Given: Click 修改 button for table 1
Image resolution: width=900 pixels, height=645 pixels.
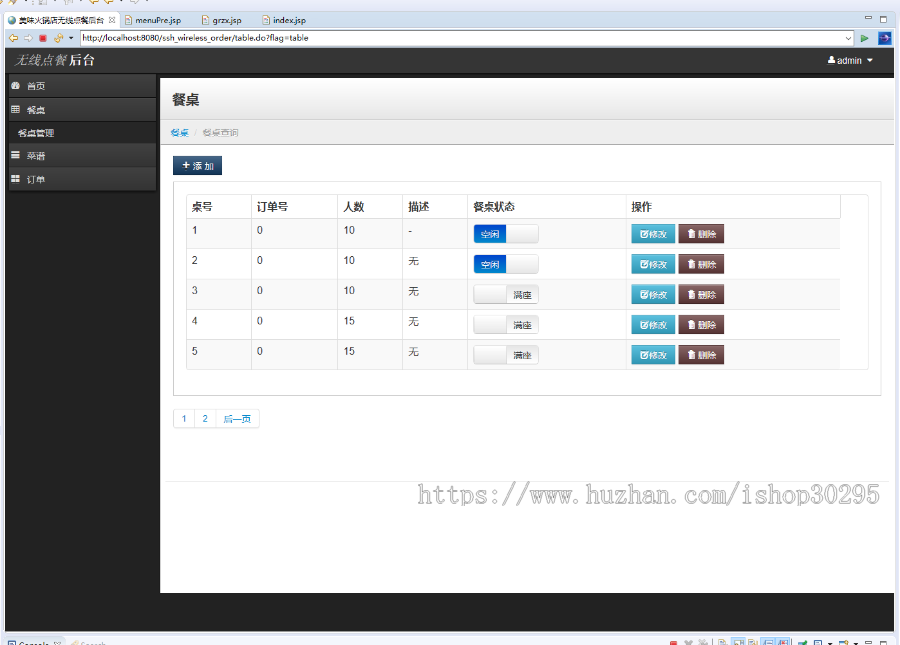Looking at the screenshot, I should [653, 234].
